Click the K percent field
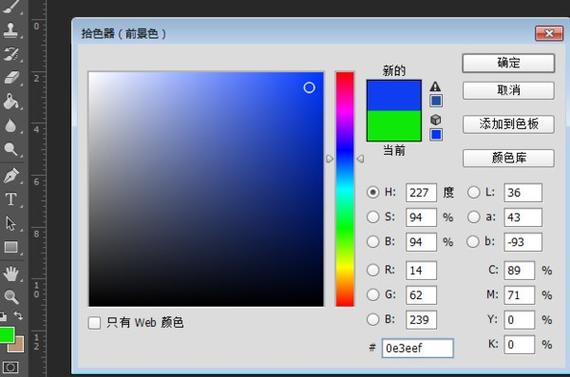Image resolution: width=570 pixels, height=377 pixels. [x=519, y=345]
